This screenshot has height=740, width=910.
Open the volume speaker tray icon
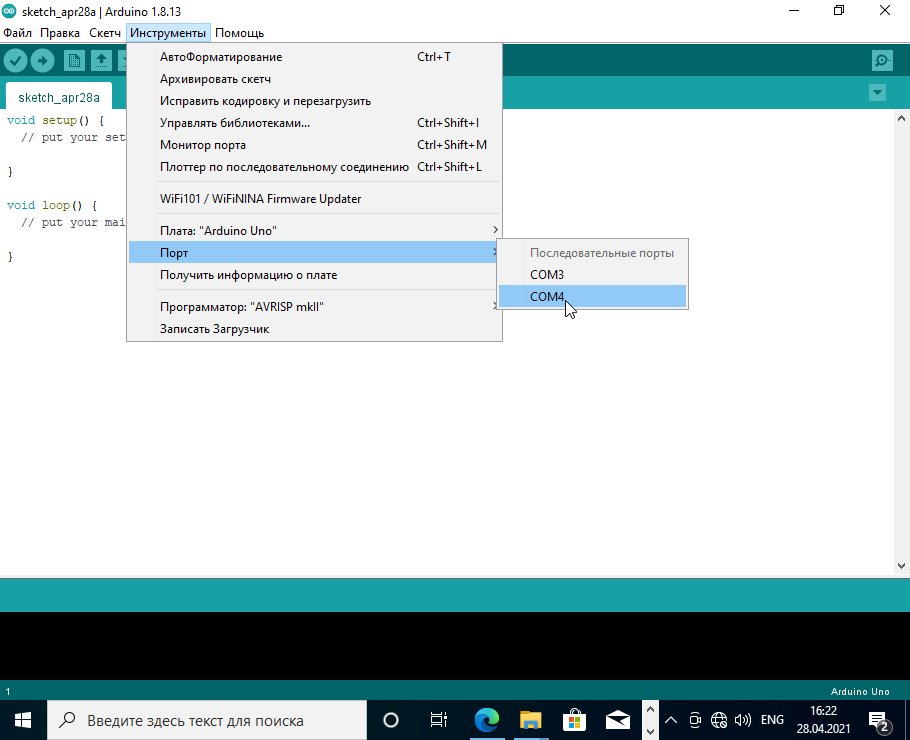tap(742, 720)
